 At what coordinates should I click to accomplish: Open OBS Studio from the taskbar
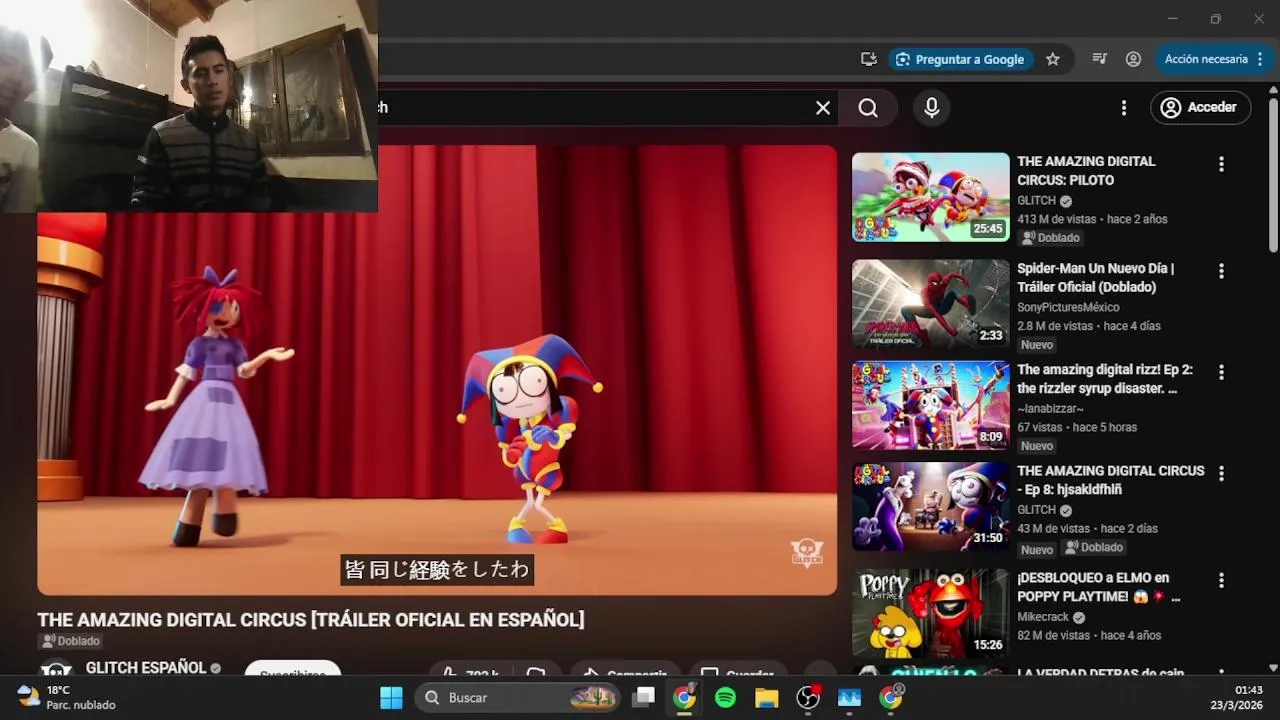pyautogui.click(x=808, y=697)
